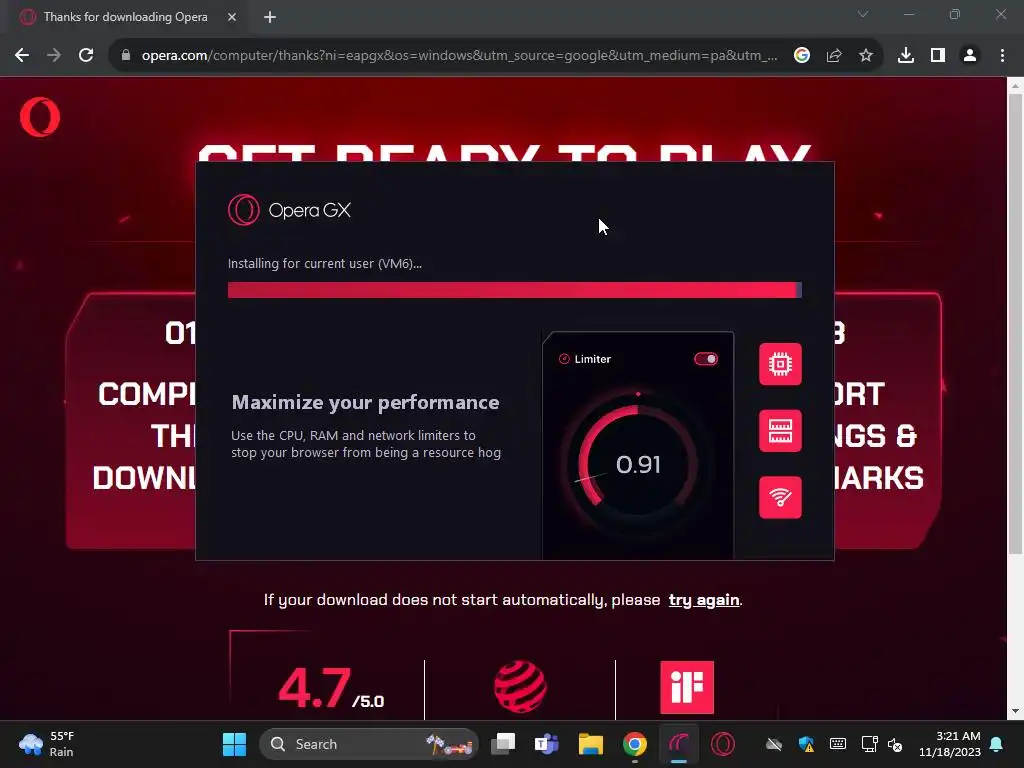1024x768 pixels.
Task: Open the Opera browser taskbar icon
Action: point(722,744)
